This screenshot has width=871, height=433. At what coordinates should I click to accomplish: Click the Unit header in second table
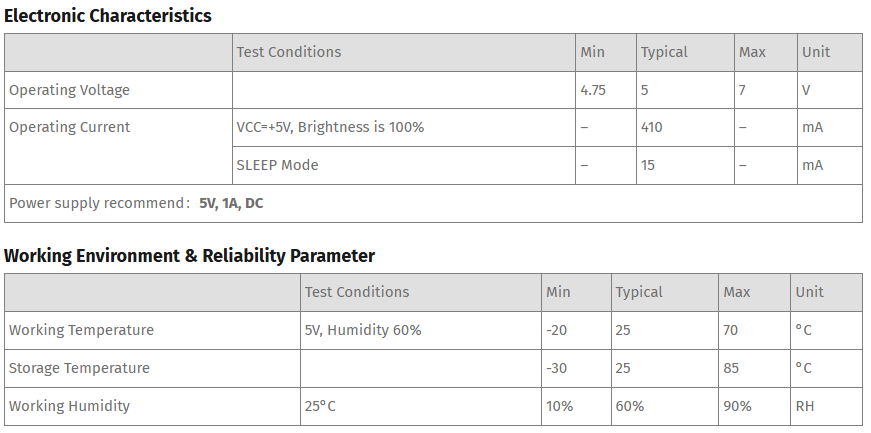[x=809, y=292]
